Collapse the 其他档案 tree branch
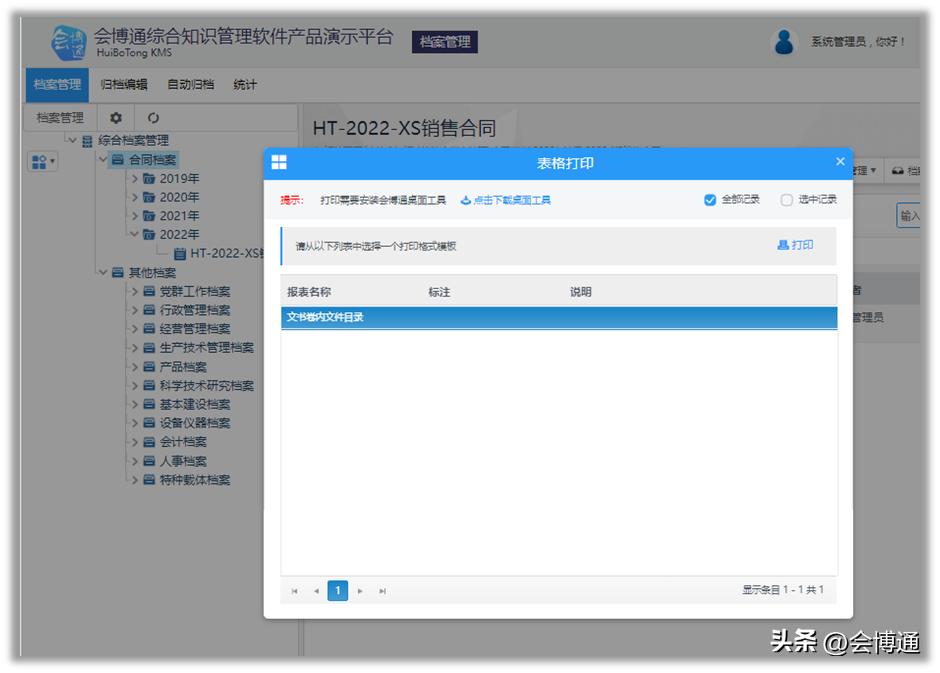The image size is (940, 673). [x=102, y=273]
